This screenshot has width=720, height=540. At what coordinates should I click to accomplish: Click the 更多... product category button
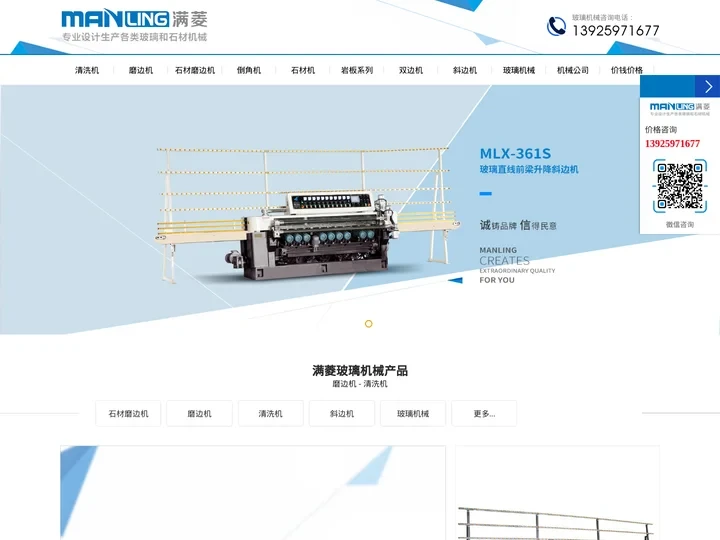484,413
